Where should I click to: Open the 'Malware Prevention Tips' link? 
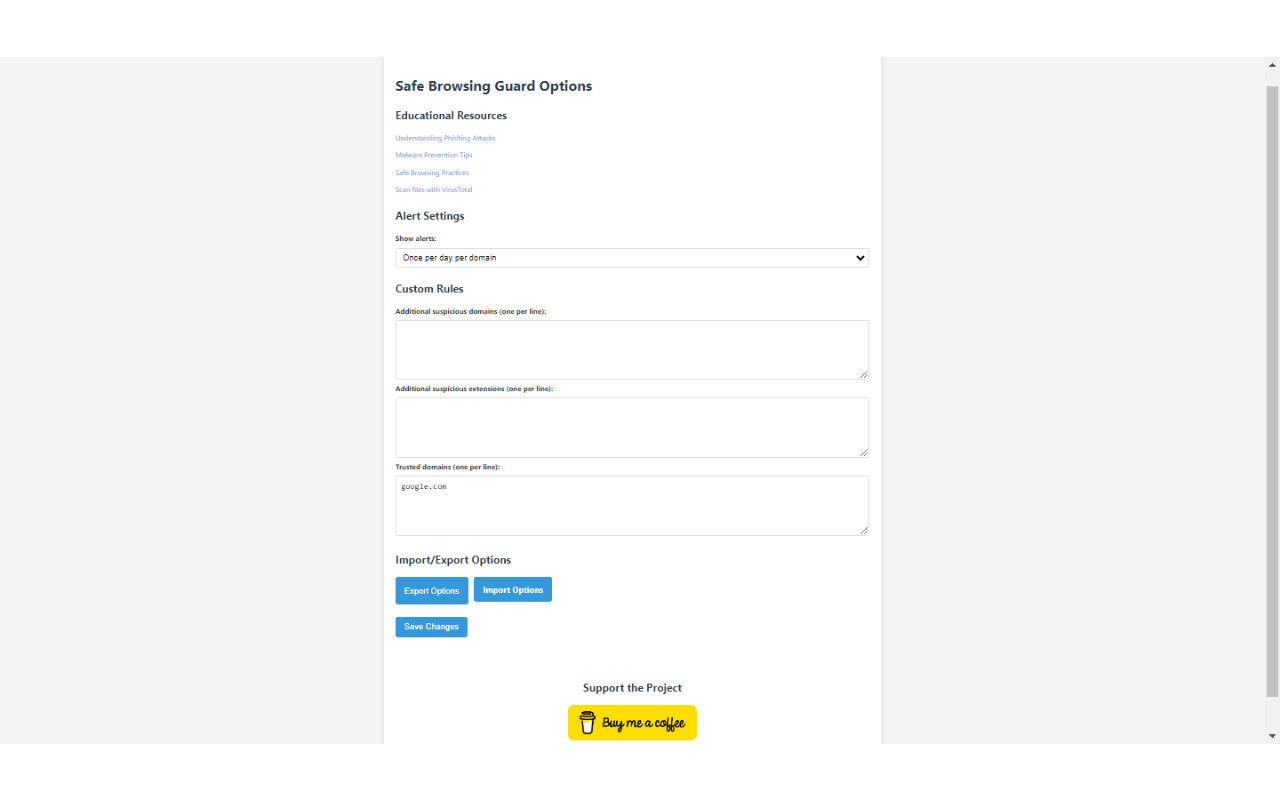click(433, 155)
